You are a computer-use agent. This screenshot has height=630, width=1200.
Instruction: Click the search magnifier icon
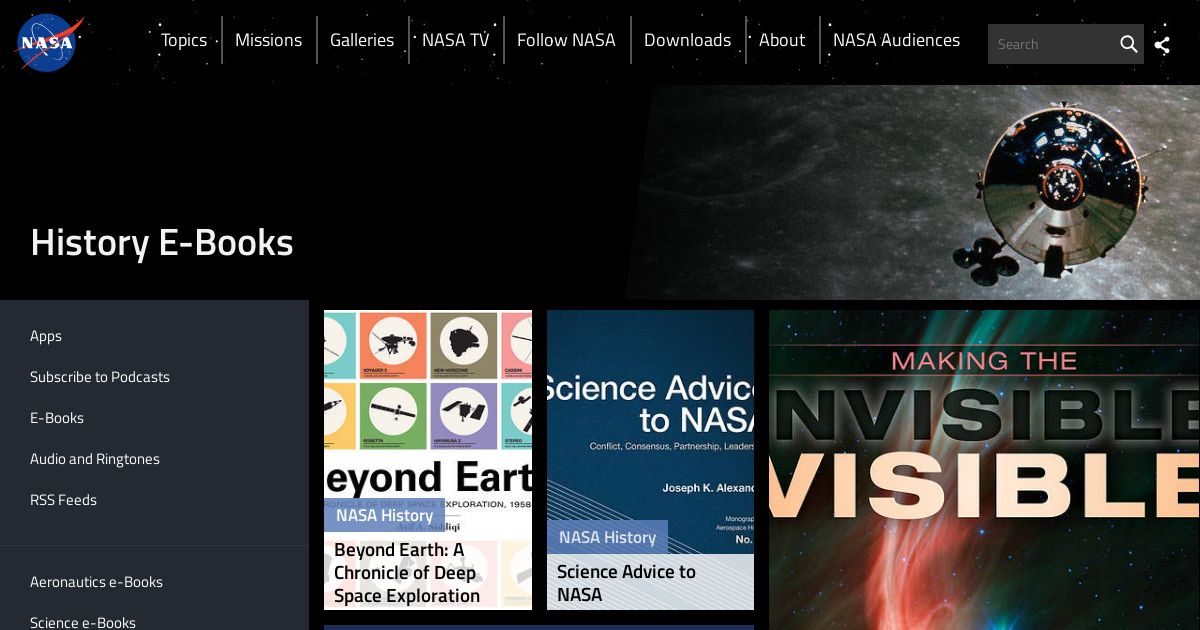pyautogui.click(x=1128, y=44)
